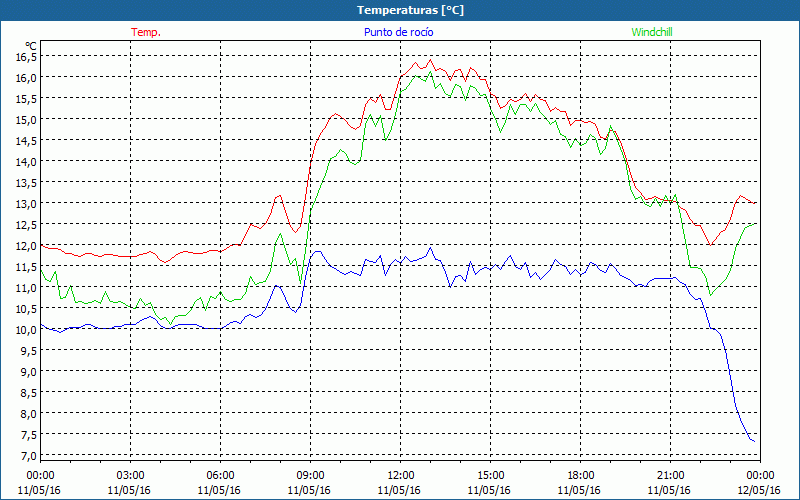This screenshot has height=500, width=800.
Task: Select the red Temp. legend label
Action: click(x=146, y=32)
